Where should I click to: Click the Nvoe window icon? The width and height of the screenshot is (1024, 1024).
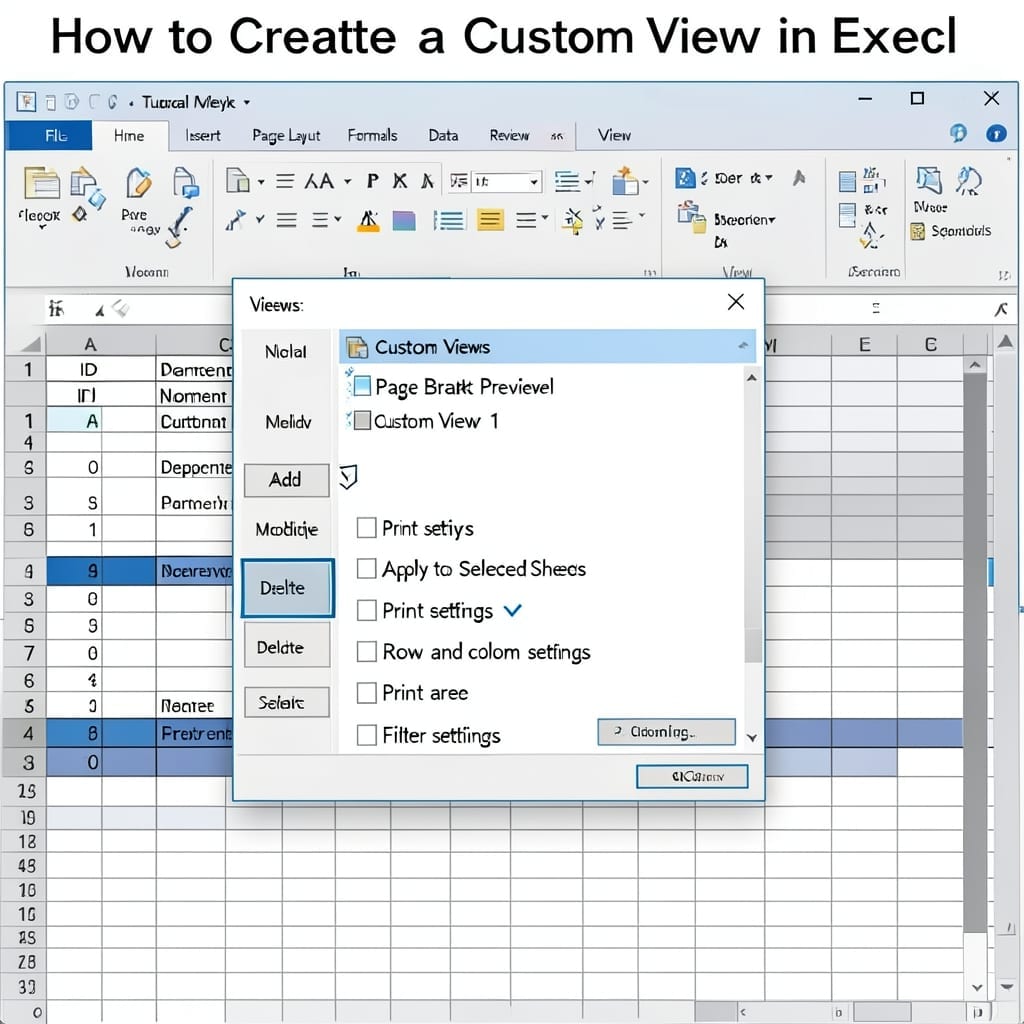click(x=928, y=180)
